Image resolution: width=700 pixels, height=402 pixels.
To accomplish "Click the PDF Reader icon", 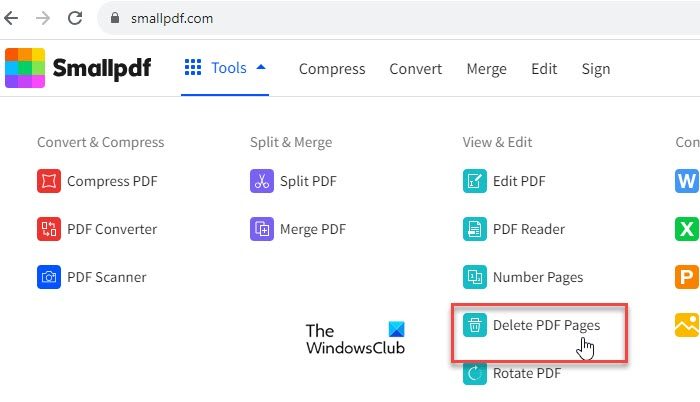I will coord(474,229).
